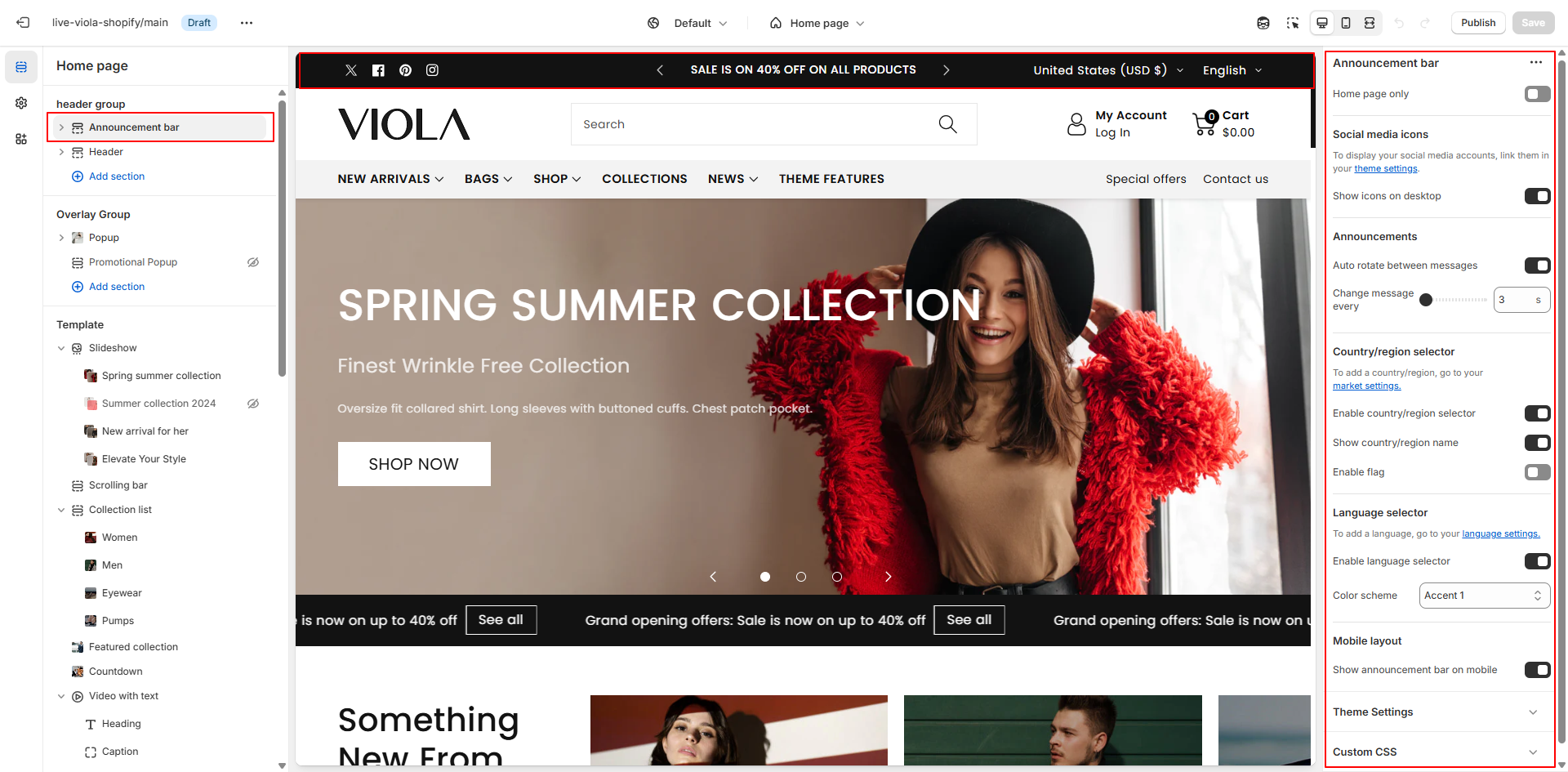Click the Instagram icon in announcement bar
The height and width of the screenshot is (772, 1568).
[x=432, y=70]
